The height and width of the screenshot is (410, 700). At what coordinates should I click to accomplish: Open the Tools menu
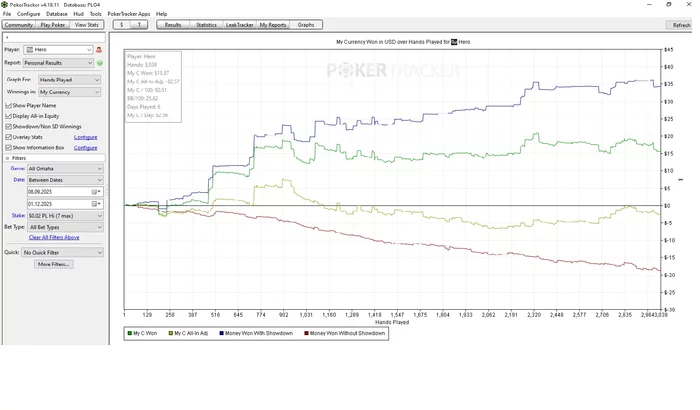96,14
